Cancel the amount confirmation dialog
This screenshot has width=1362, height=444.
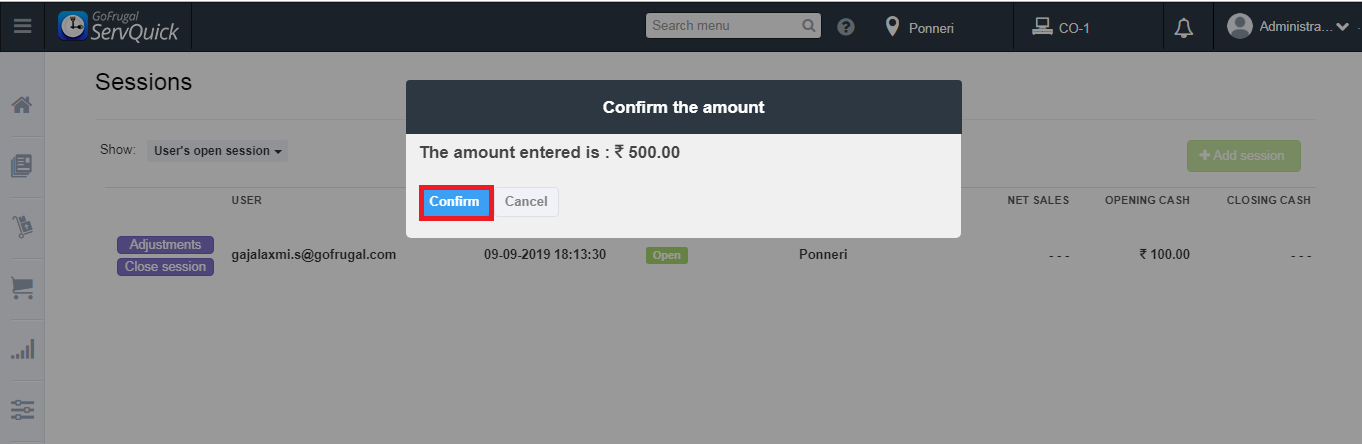(526, 202)
